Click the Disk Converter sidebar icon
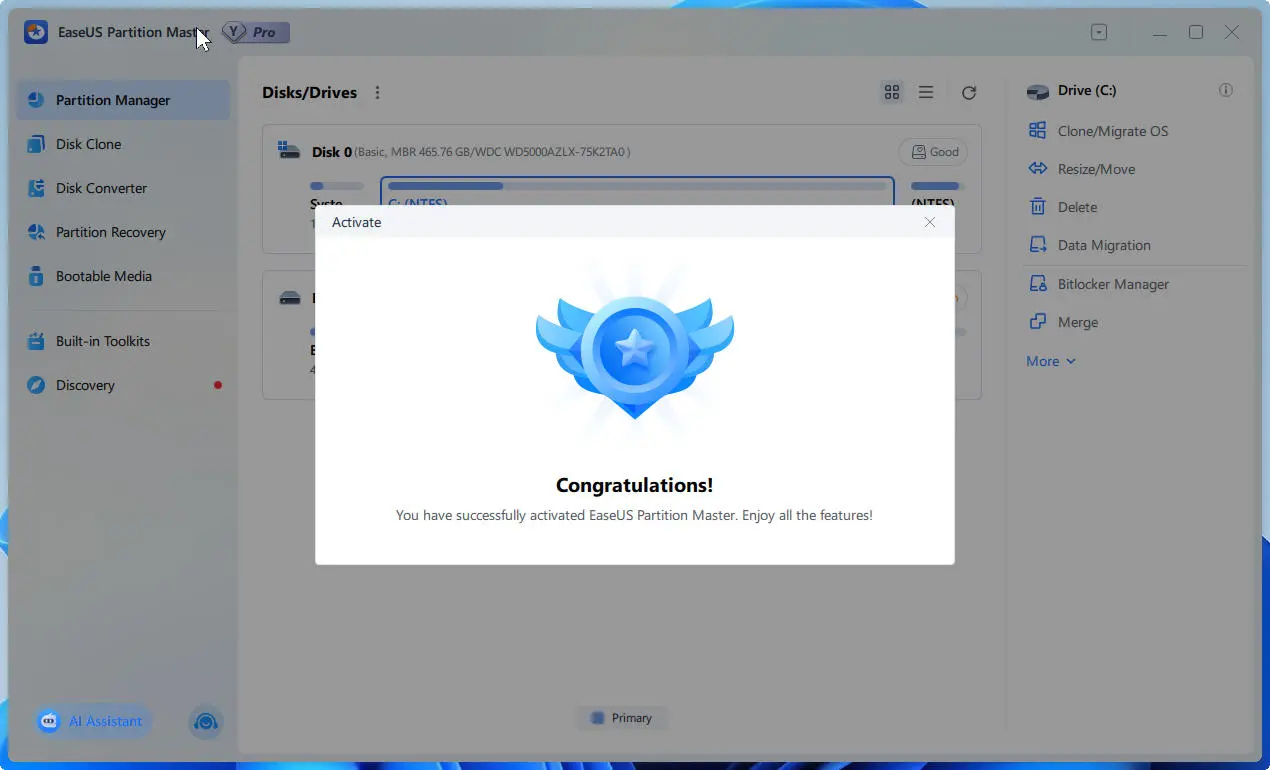1270x770 pixels. pos(36,188)
